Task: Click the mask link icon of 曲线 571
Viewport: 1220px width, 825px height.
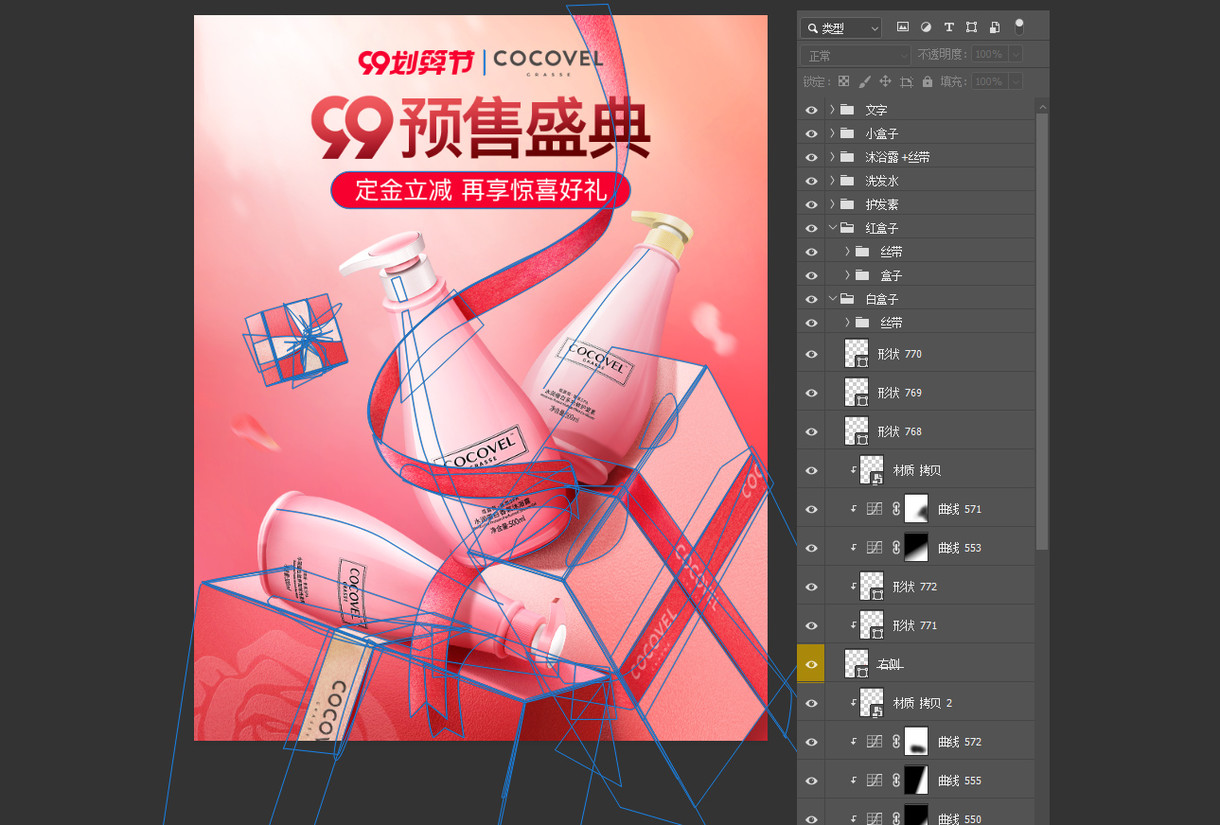Action: (895, 509)
